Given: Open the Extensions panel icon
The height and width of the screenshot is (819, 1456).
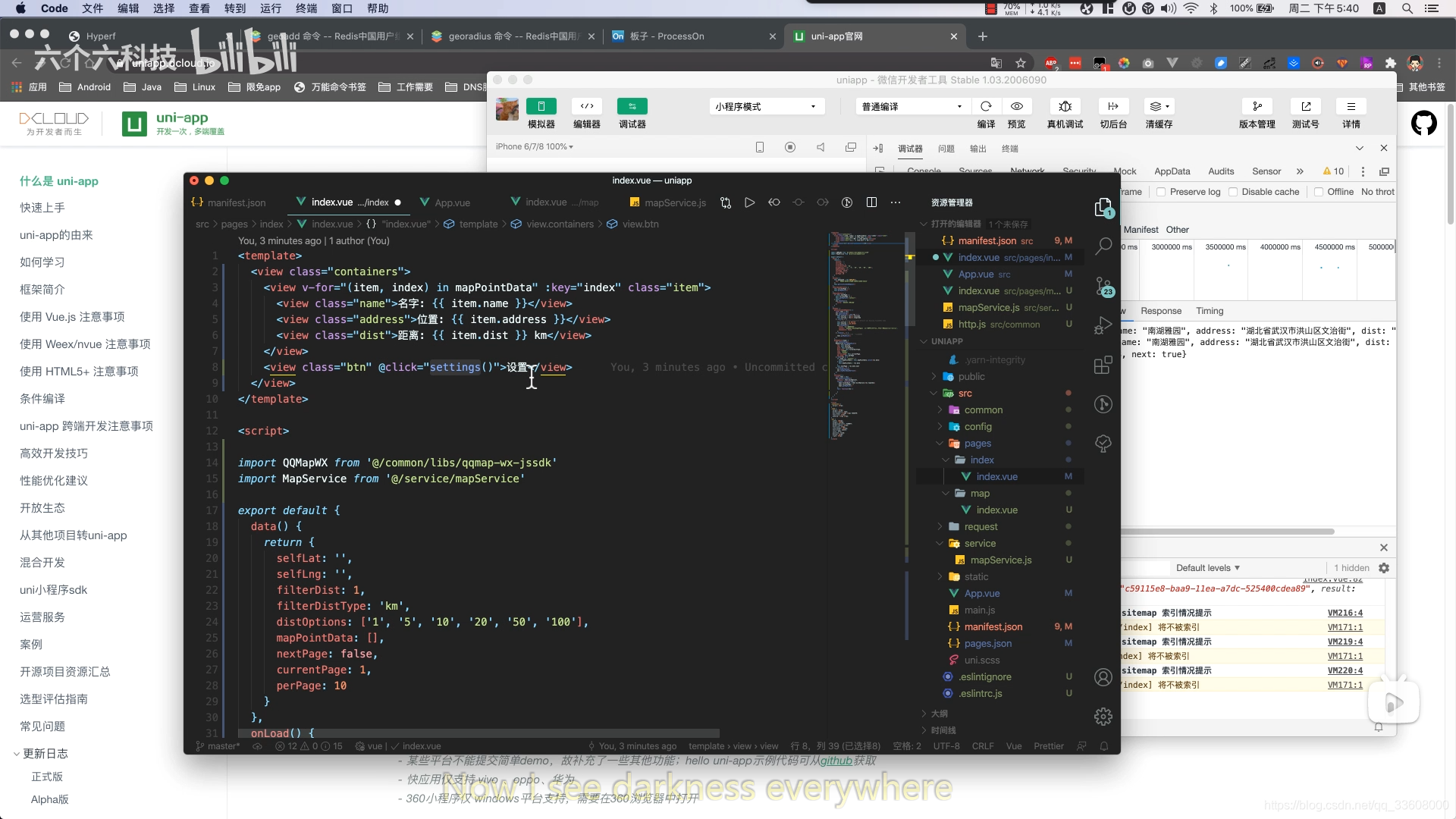Looking at the screenshot, I should pos(1103,366).
